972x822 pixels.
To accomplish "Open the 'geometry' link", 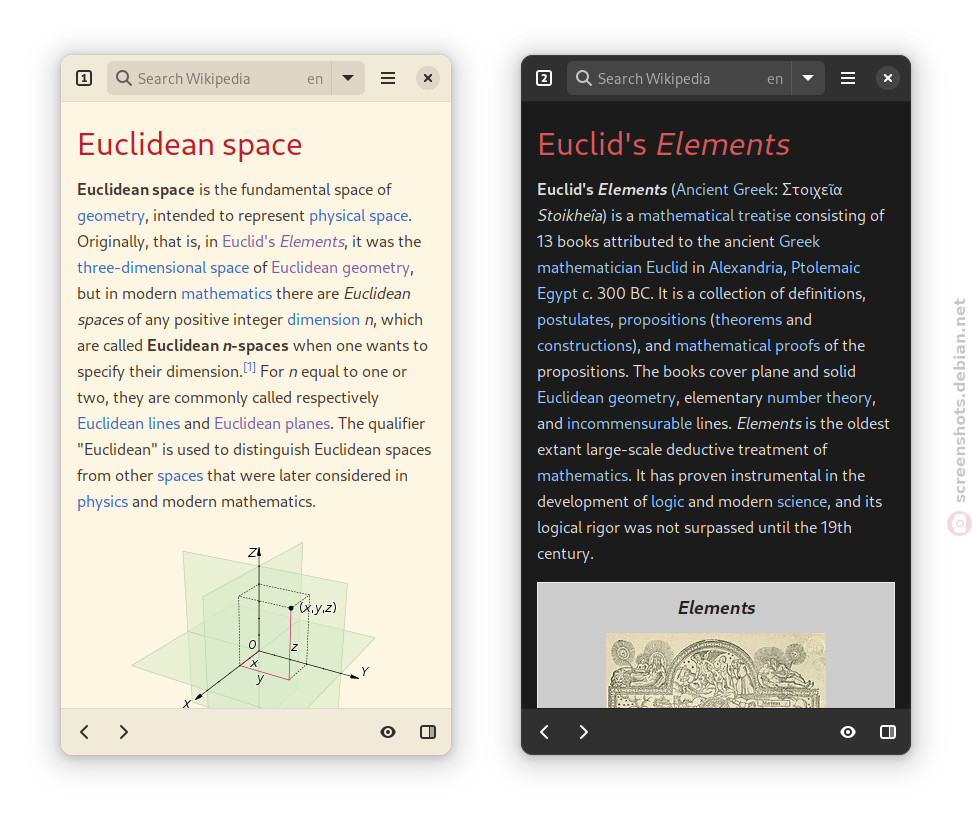I will [111, 216].
